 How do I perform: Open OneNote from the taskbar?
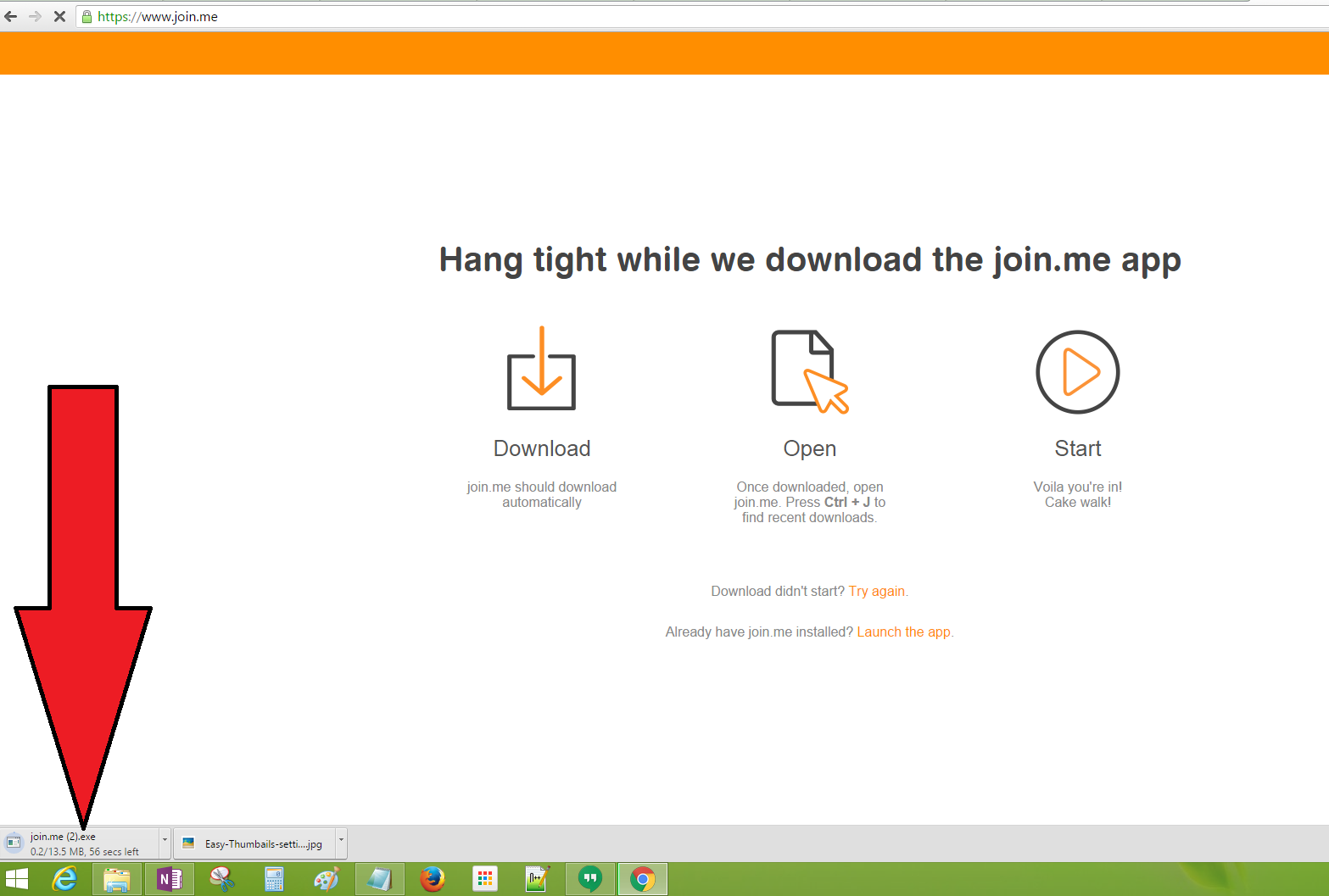pos(170,879)
